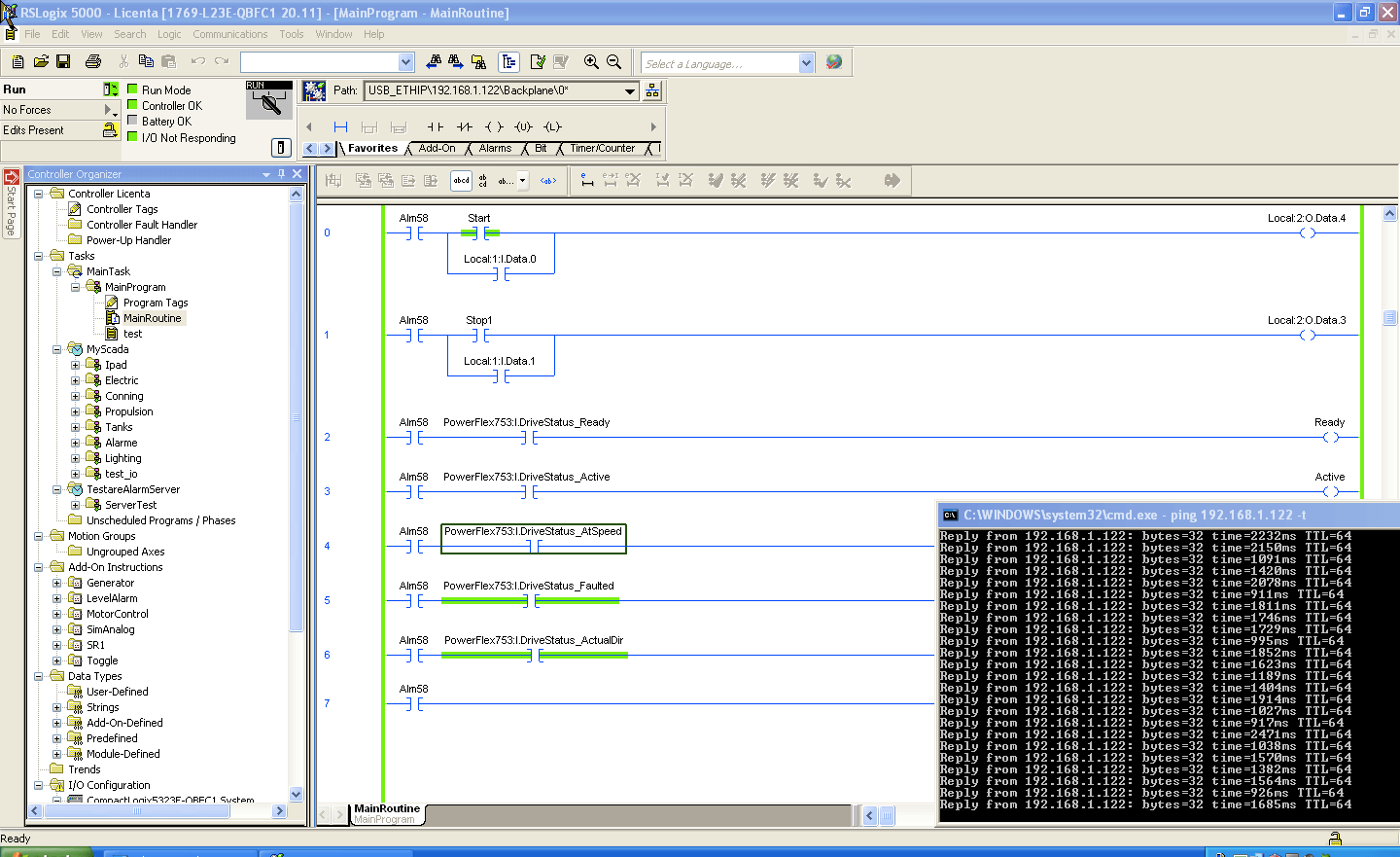Image resolution: width=1400 pixels, height=857 pixels.
Task: Collapse the Tasks folder in tree
Action: pos(39,256)
